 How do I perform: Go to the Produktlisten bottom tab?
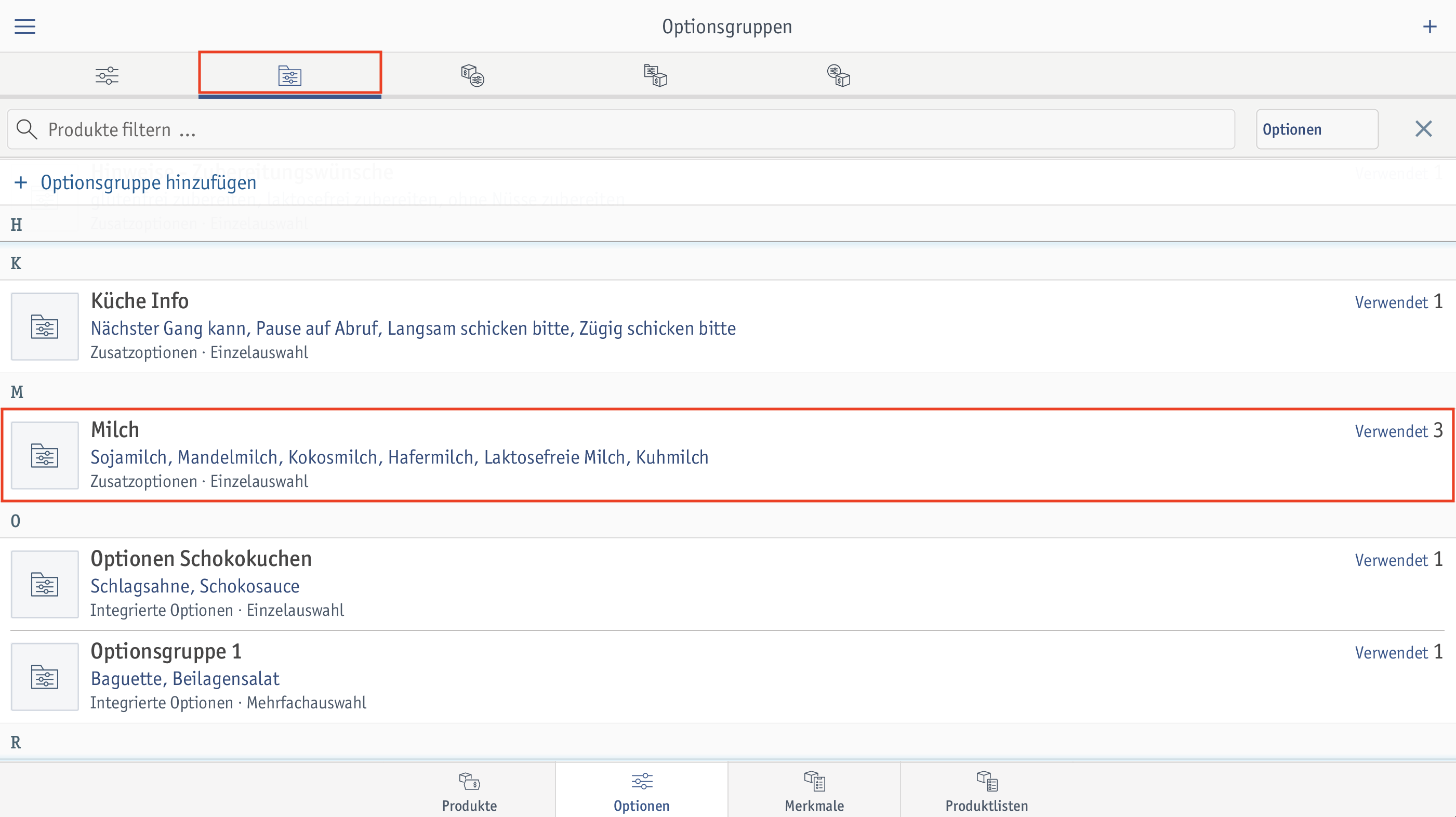pos(986,792)
